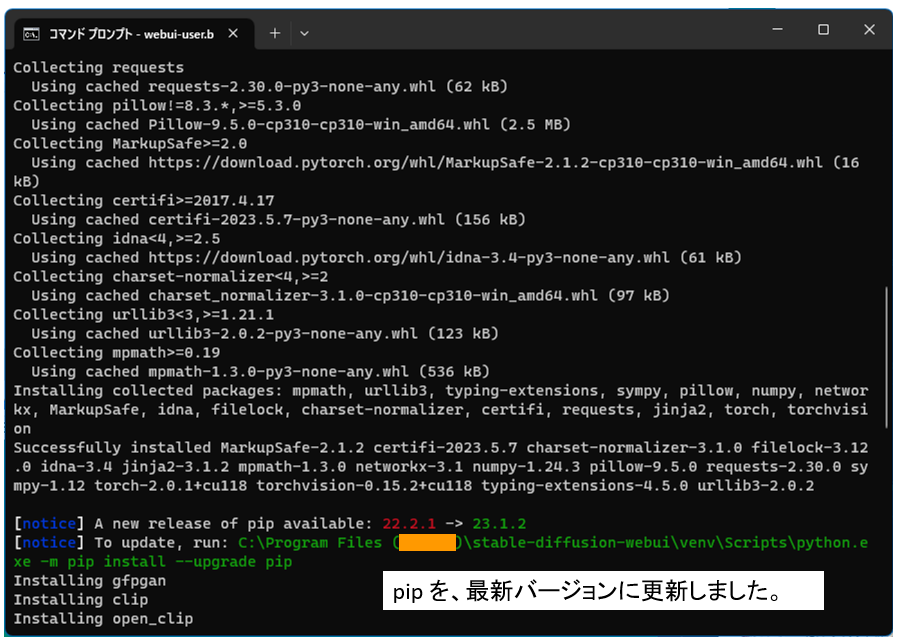Click the maximize button of the terminal window
The width and height of the screenshot is (899, 644).
click(825, 32)
